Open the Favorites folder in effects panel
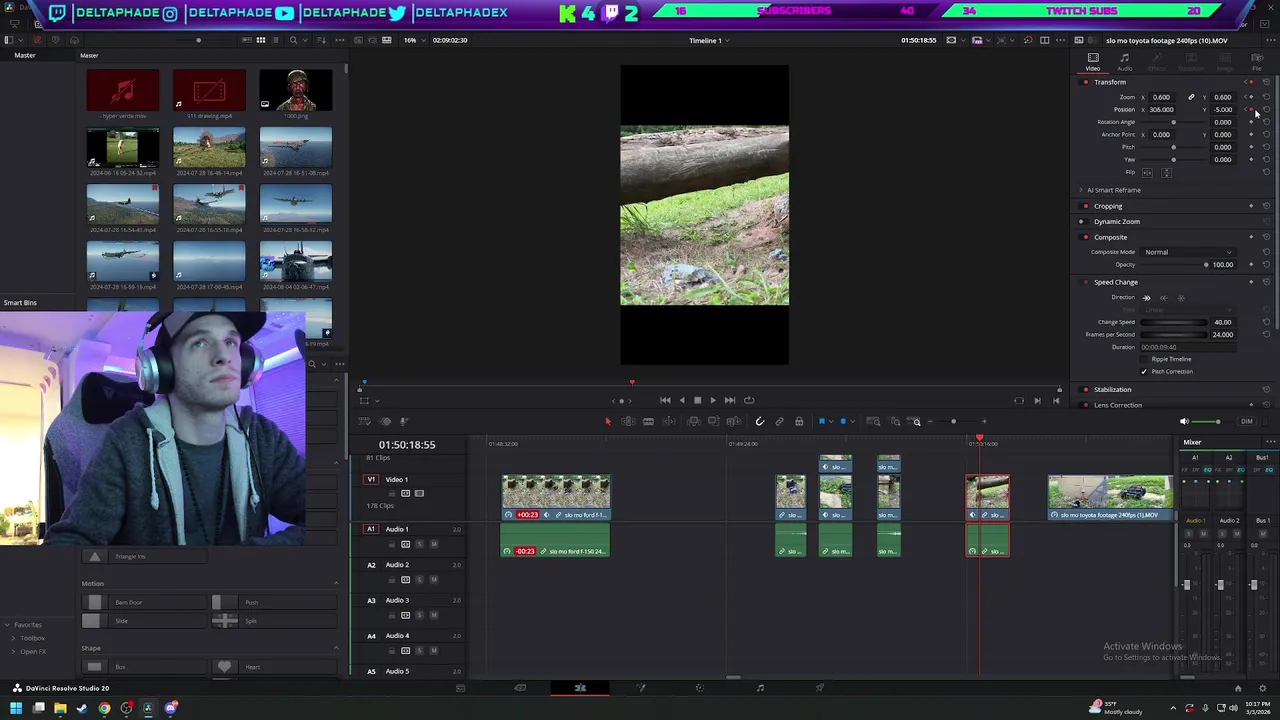The width and height of the screenshot is (1280, 720). tap(28, 625)
